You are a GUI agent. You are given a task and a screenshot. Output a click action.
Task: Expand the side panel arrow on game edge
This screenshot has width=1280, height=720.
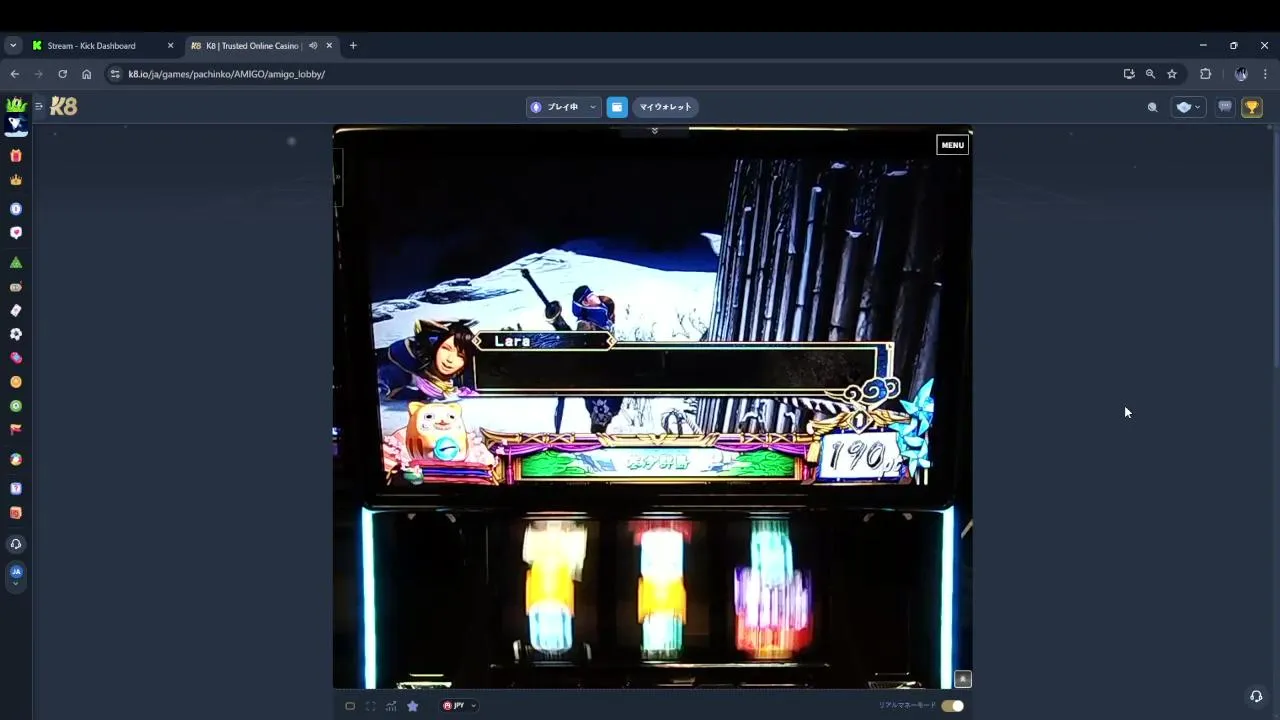(x=338, y=177)
